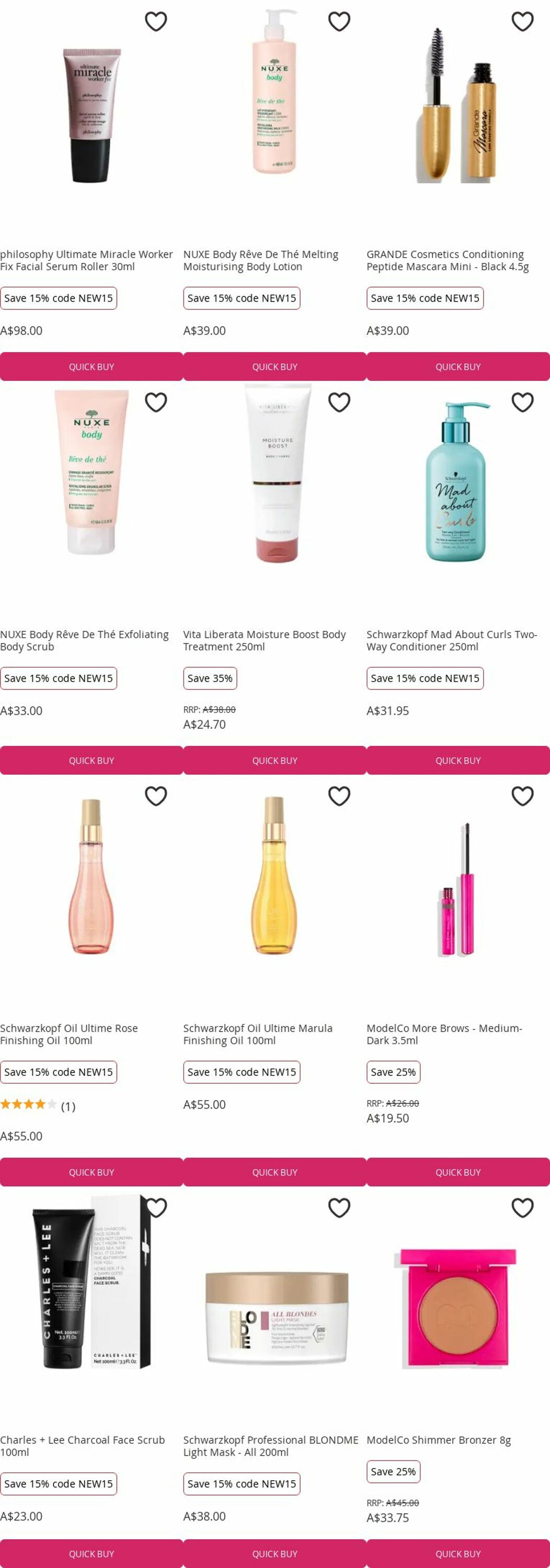Click wishlist heart on NUXE Body Lotion
This screenshot has width=550, height=1568.
[x=339, y=22]
